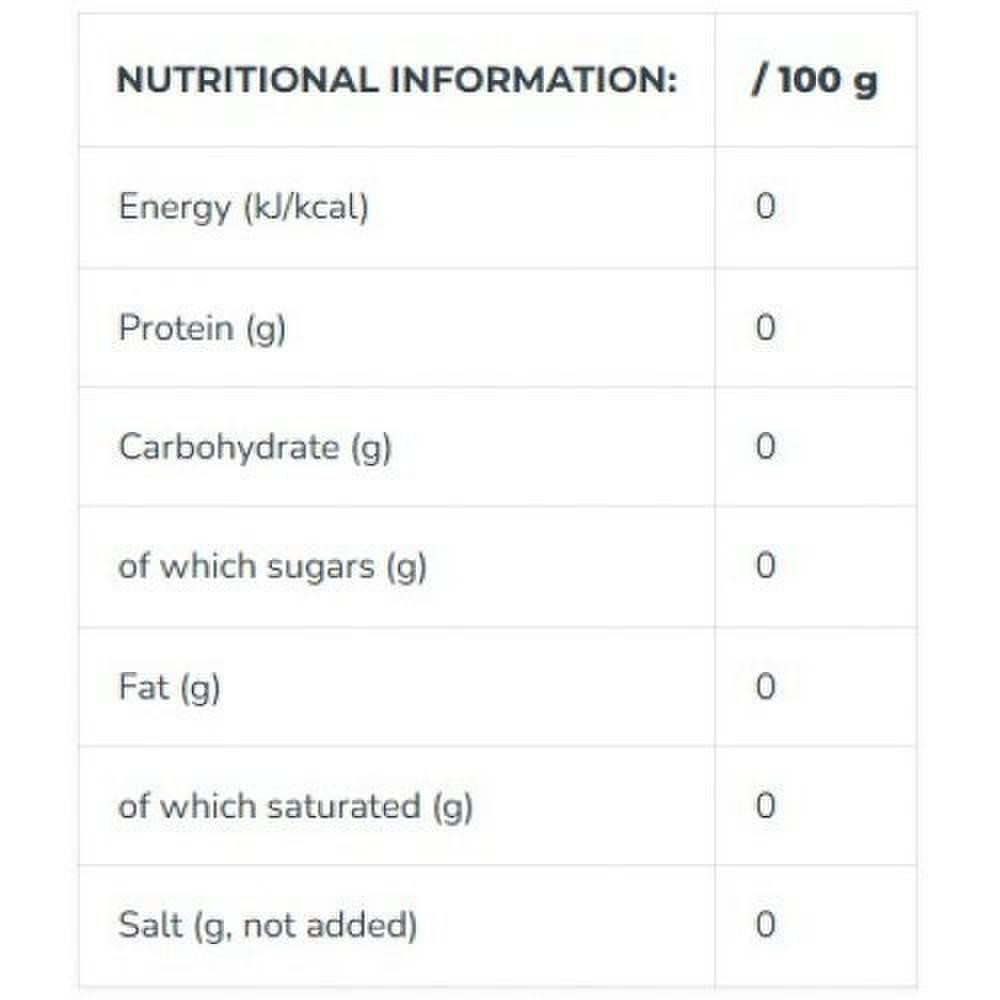Screen dimensions: 1000x1000
Task: Click the Carbohydrate (g) row label
Action: 254,447
